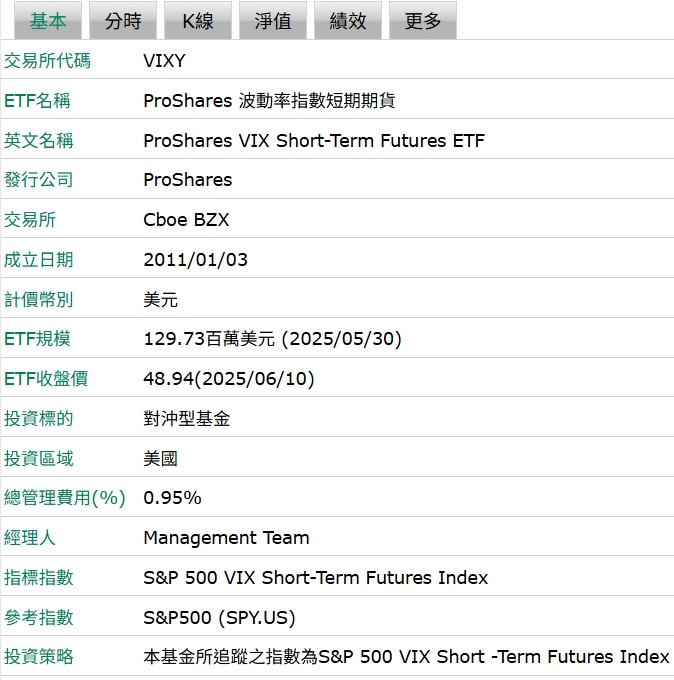The image size is (674, 680).
Task: Click the 投資策略 label
Action: click(39, 657)
